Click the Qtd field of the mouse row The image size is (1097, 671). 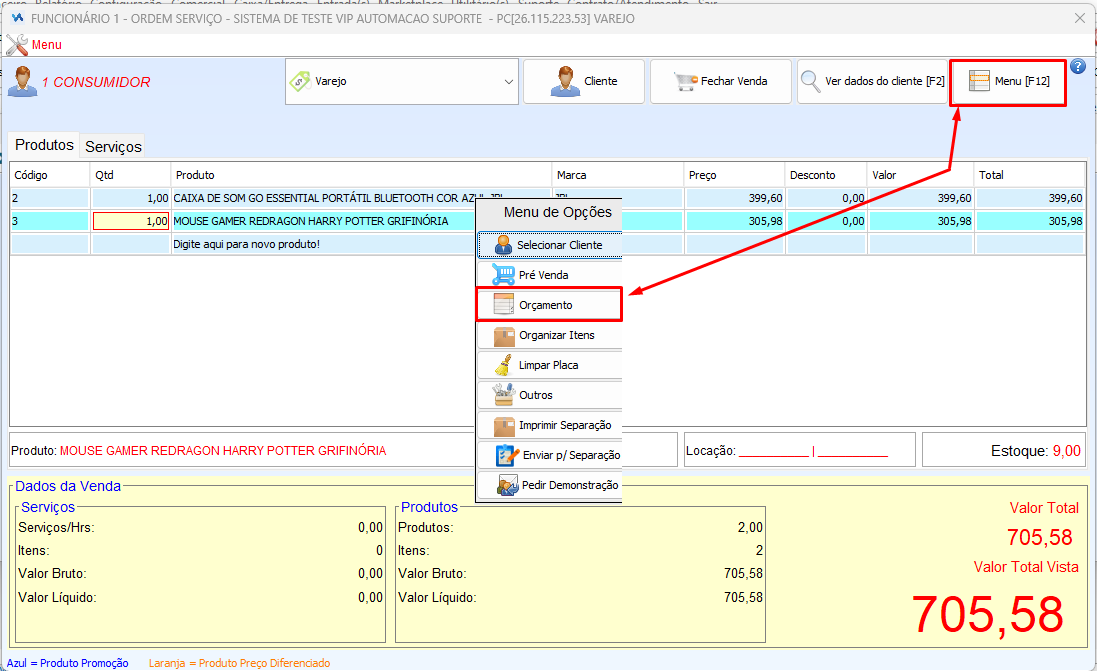click(x=131, y=221)
